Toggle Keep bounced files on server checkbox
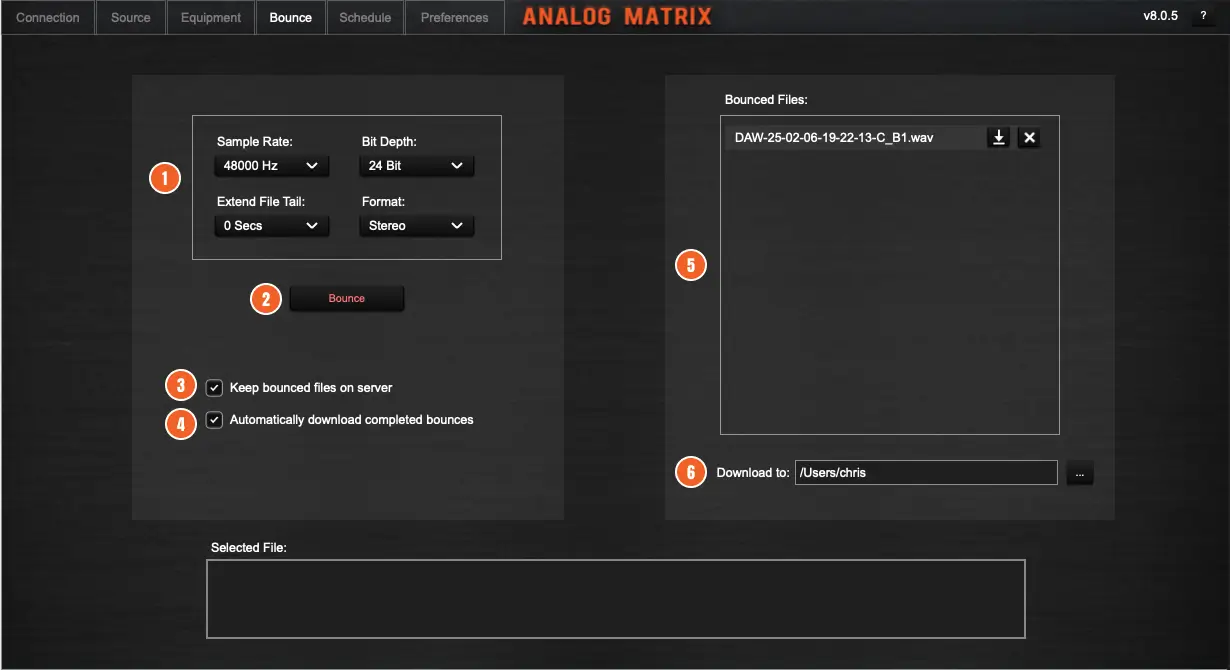This screenshot has height=670, width=1230. point(214,387)
